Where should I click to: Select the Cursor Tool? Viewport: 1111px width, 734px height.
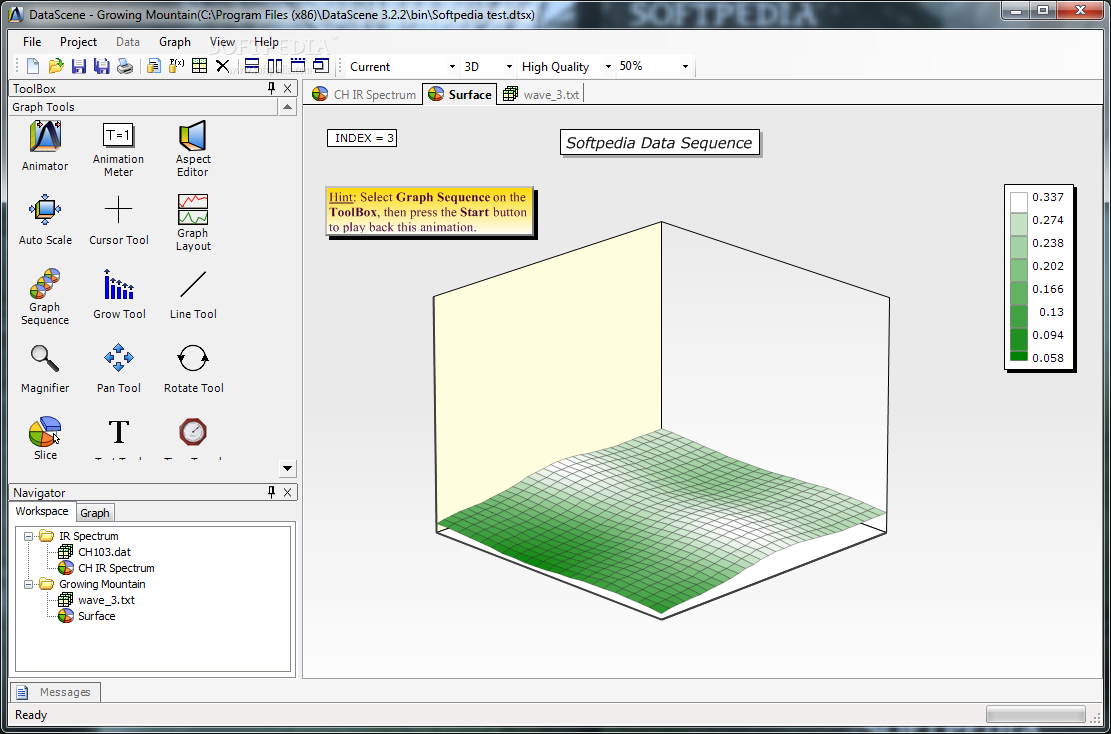118,220
